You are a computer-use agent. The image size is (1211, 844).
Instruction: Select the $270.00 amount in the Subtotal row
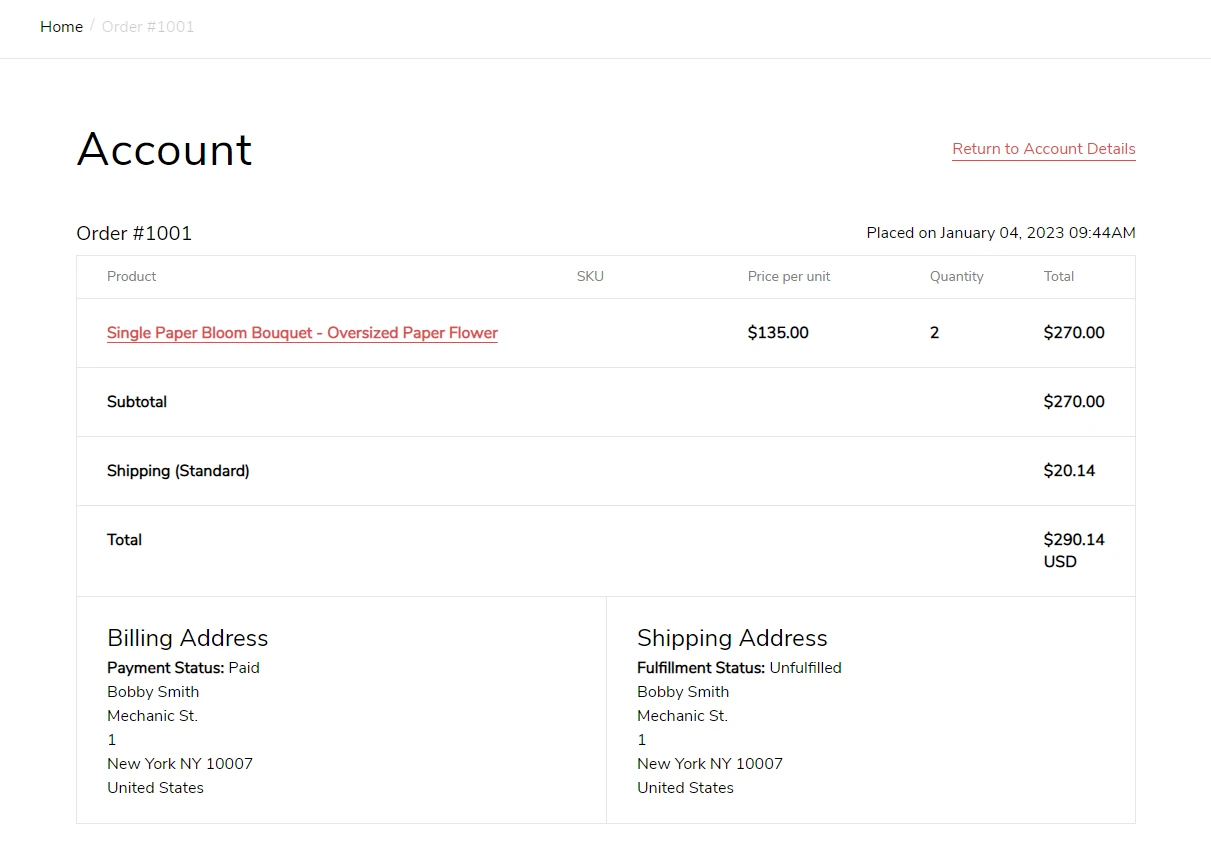coord(1074,402)
